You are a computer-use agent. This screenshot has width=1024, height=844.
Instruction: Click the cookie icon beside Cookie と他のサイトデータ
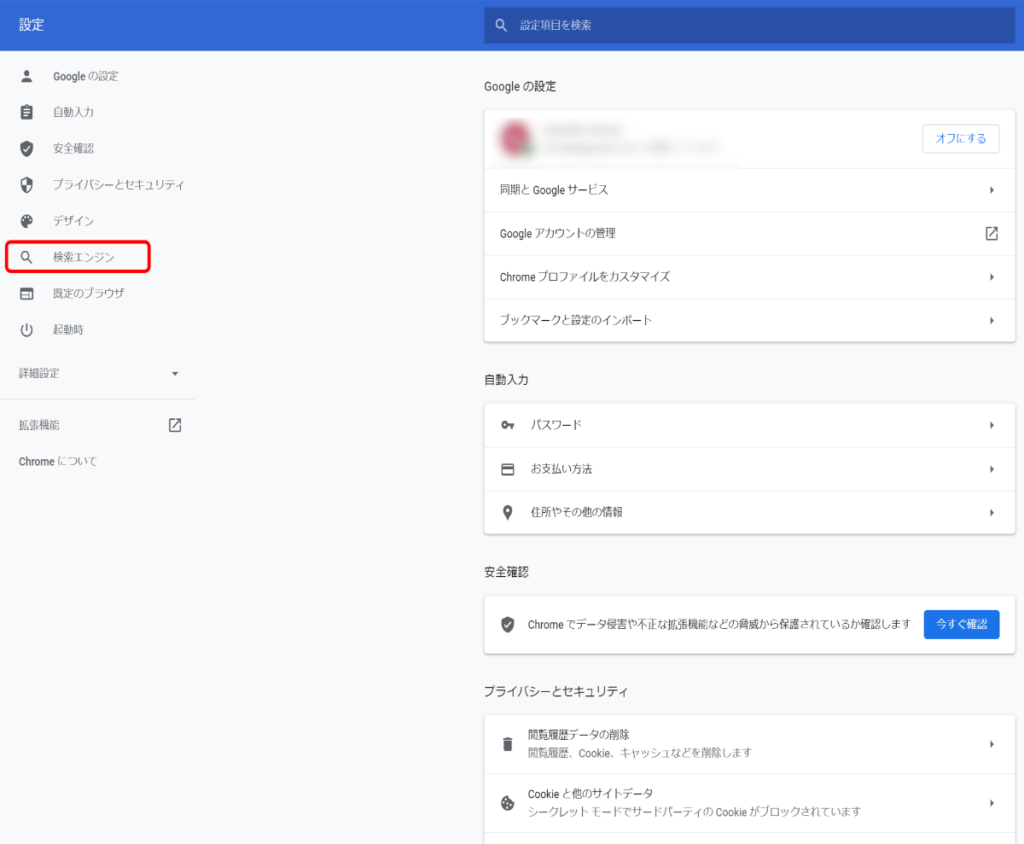507,803
